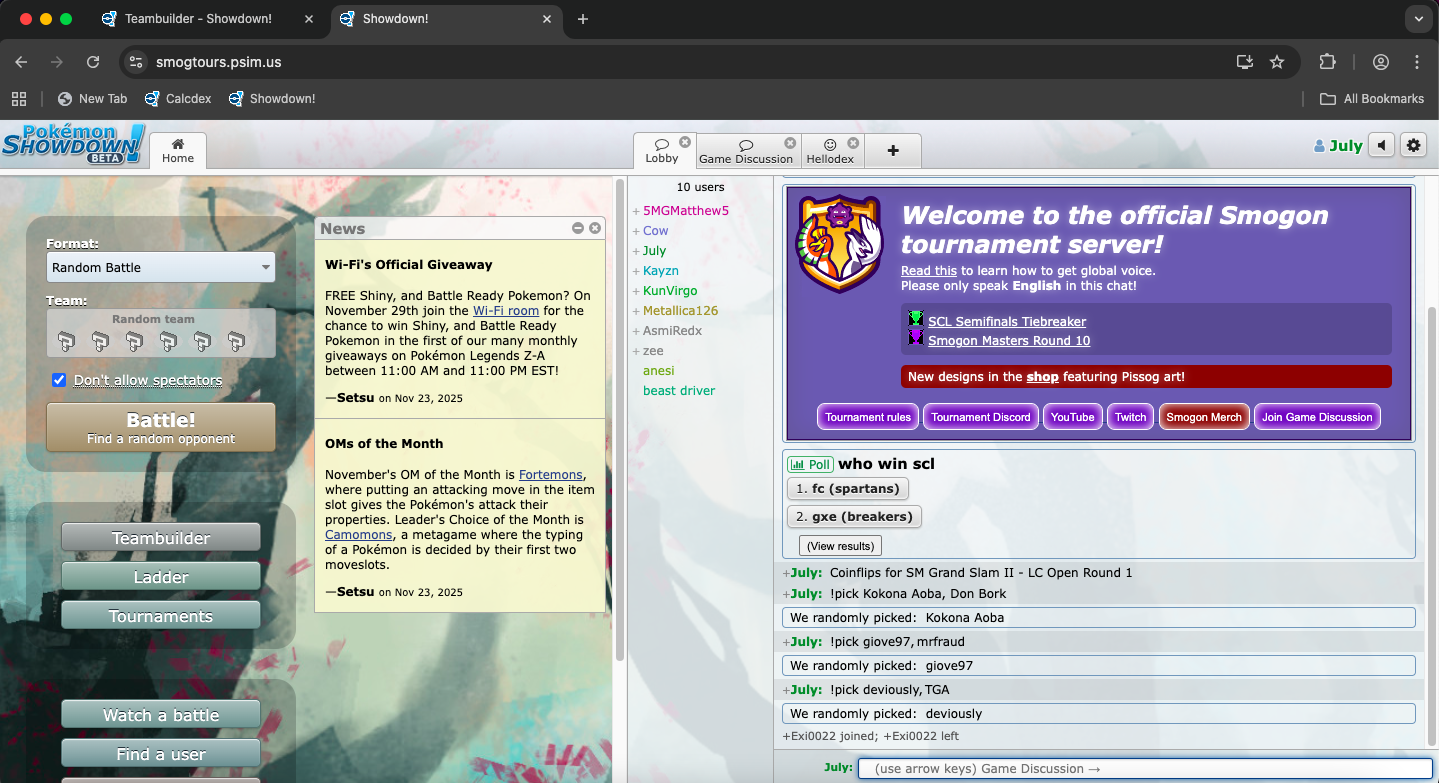Image resolution: width=1439 pixels, height=783 pixels.
Task: Click the chat message input field
Action: pos(1144,768)
